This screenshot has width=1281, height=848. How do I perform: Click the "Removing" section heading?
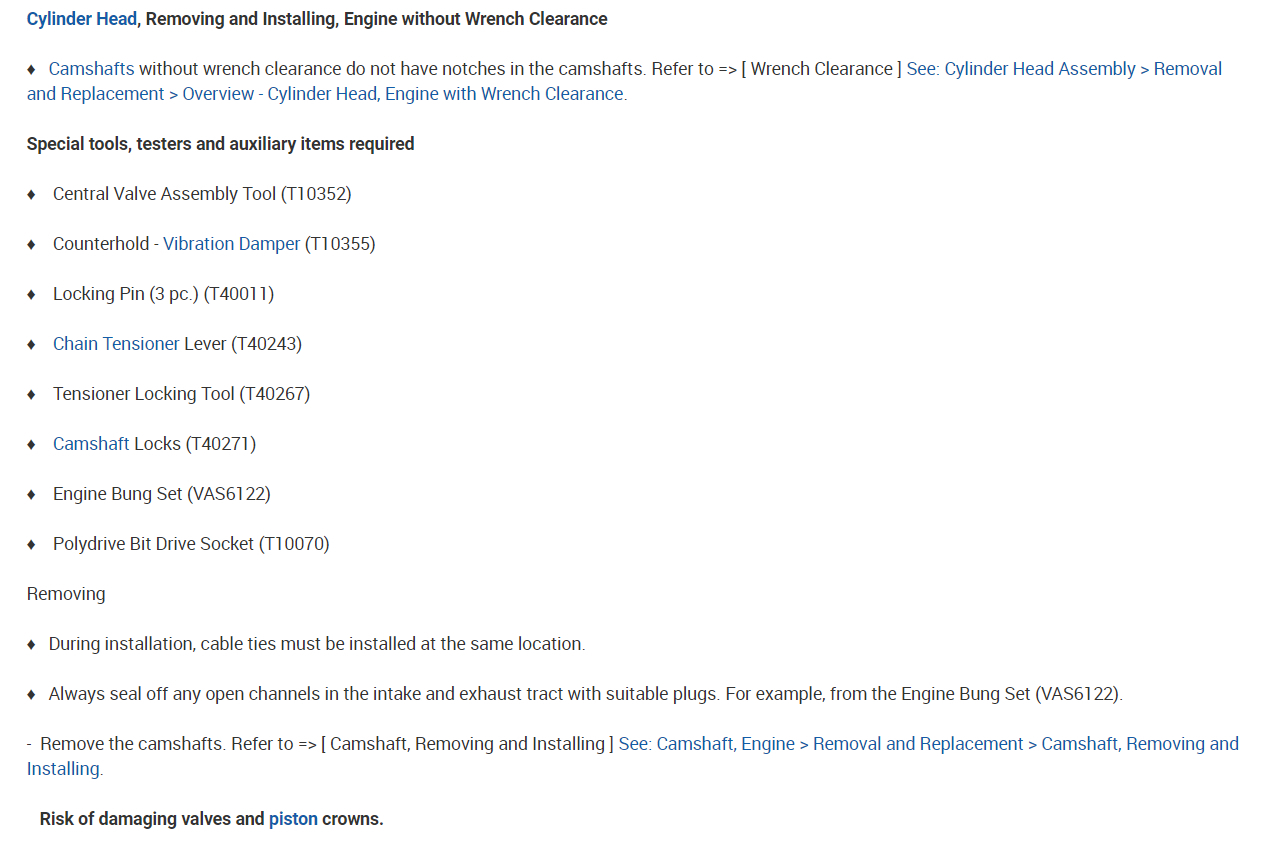coord(66,594)
